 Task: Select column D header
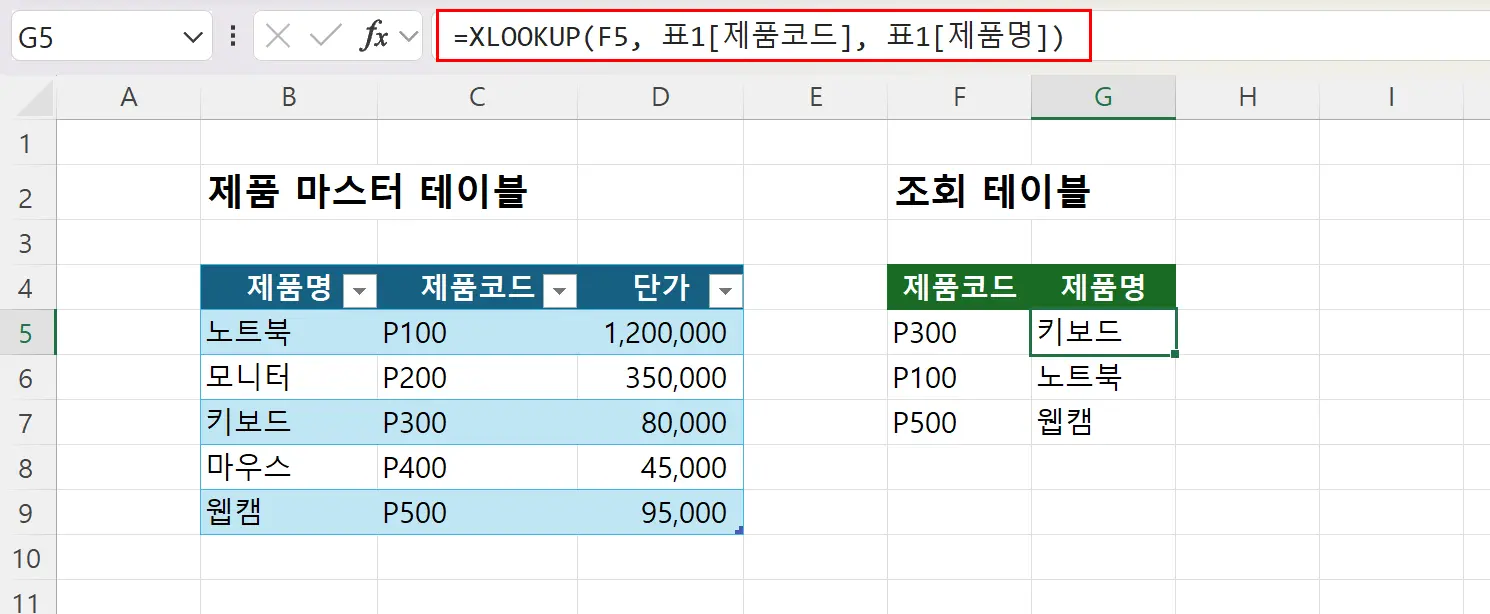click(x=660, y=97)
